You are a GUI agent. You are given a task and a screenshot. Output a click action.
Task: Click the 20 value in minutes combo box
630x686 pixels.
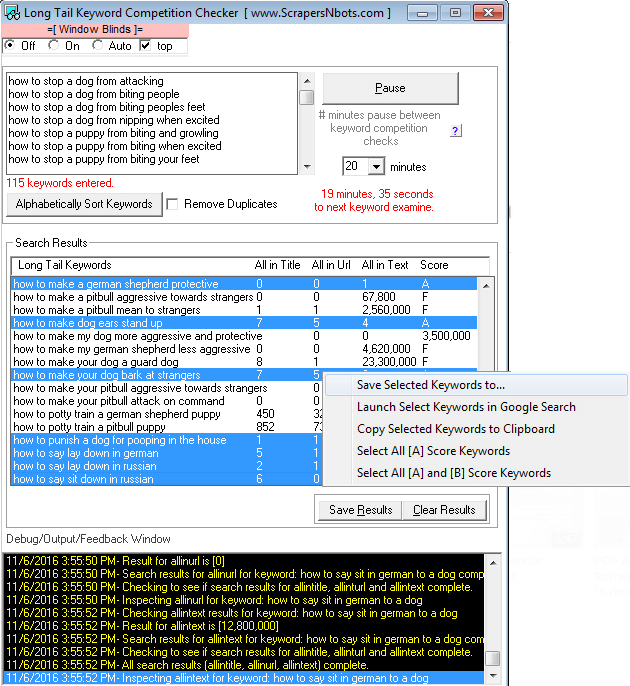point(355,166)
